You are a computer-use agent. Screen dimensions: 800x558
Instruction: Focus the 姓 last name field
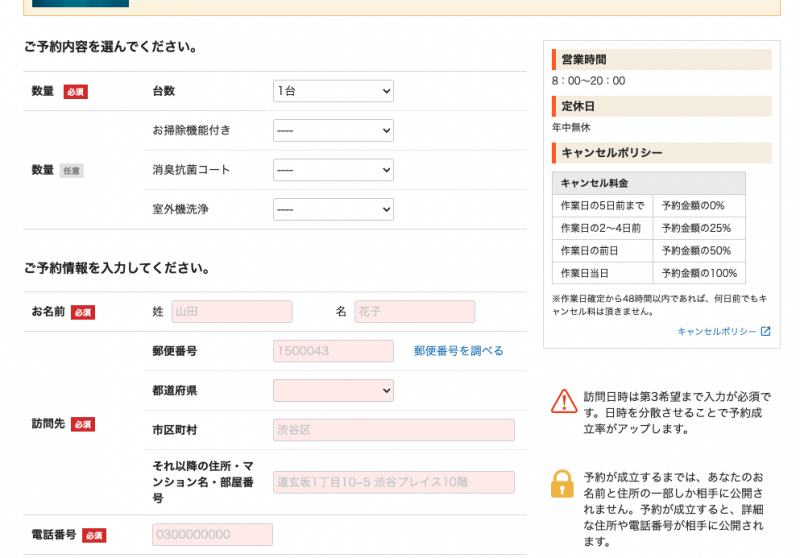pyautogui.click(x=232, y=312)
